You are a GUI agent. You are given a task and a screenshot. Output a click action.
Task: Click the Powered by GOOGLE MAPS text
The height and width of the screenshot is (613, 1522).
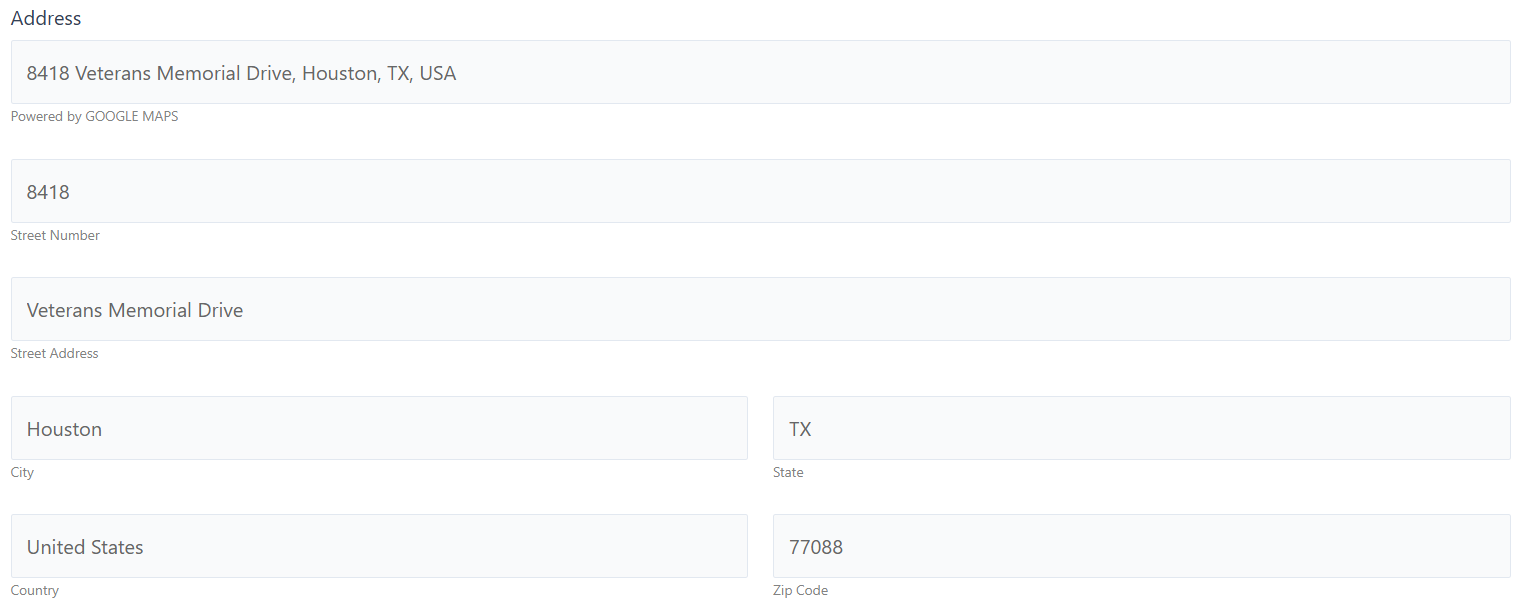click(94, 116)
